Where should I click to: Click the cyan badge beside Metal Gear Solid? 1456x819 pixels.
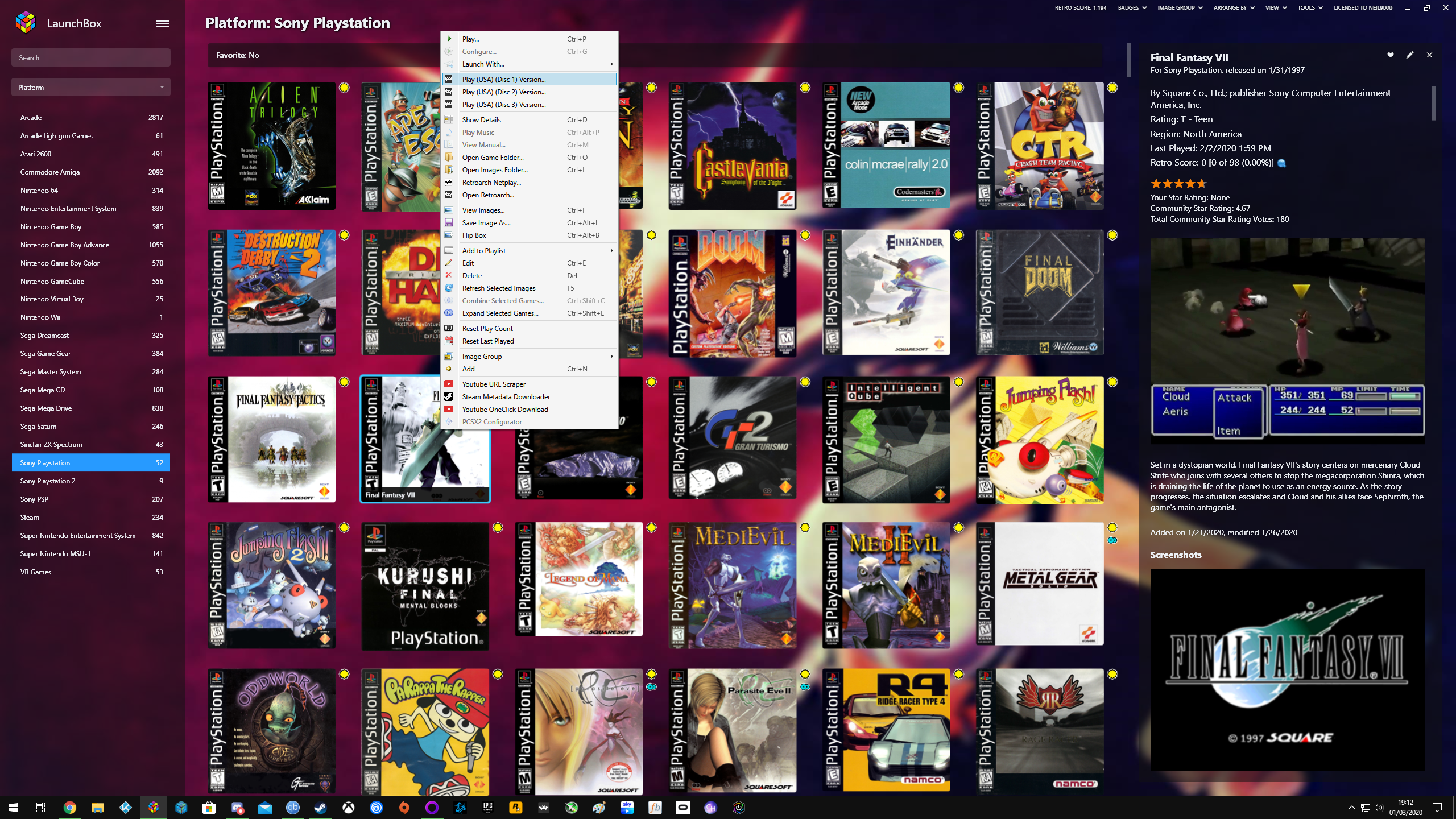click(1112, 540)
